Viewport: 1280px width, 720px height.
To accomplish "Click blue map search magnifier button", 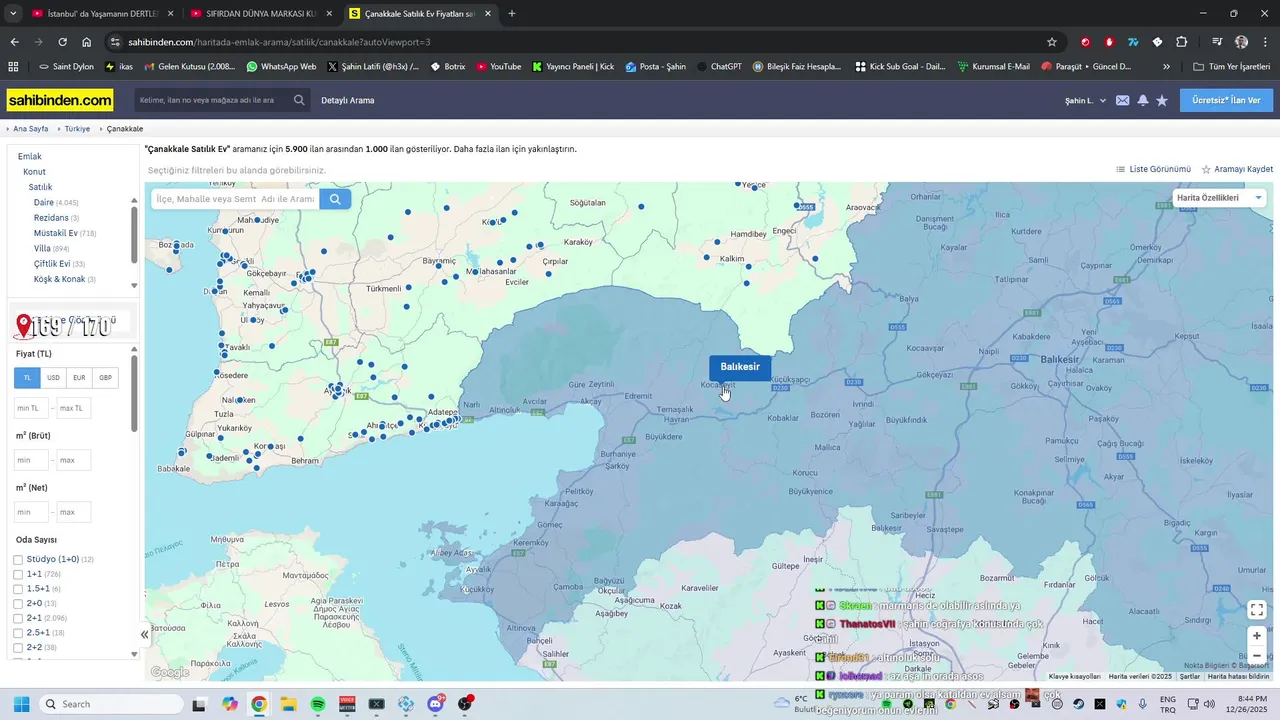I will tap(335, 199).
